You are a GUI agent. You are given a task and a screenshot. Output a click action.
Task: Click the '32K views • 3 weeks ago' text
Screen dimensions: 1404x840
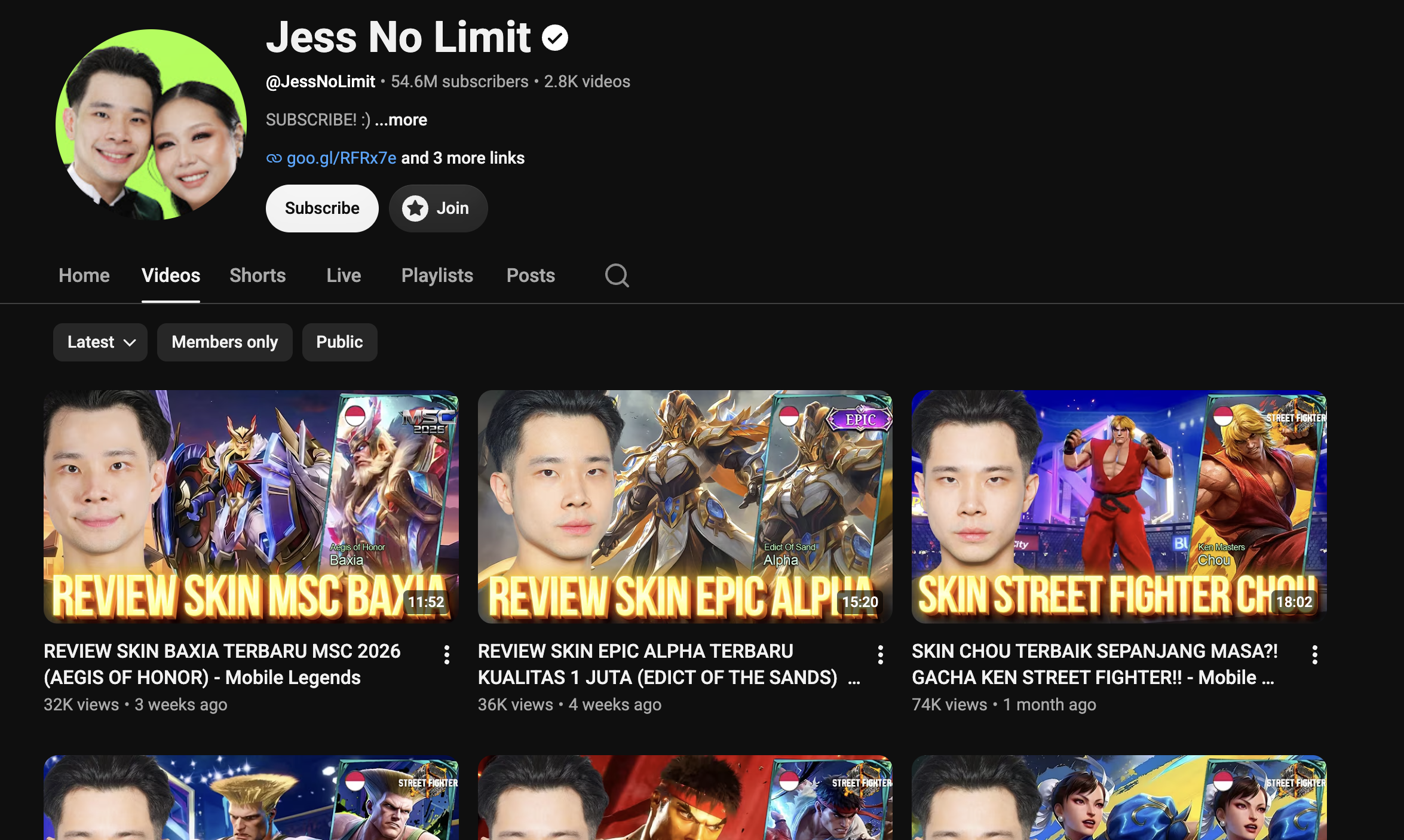[136, 705]
